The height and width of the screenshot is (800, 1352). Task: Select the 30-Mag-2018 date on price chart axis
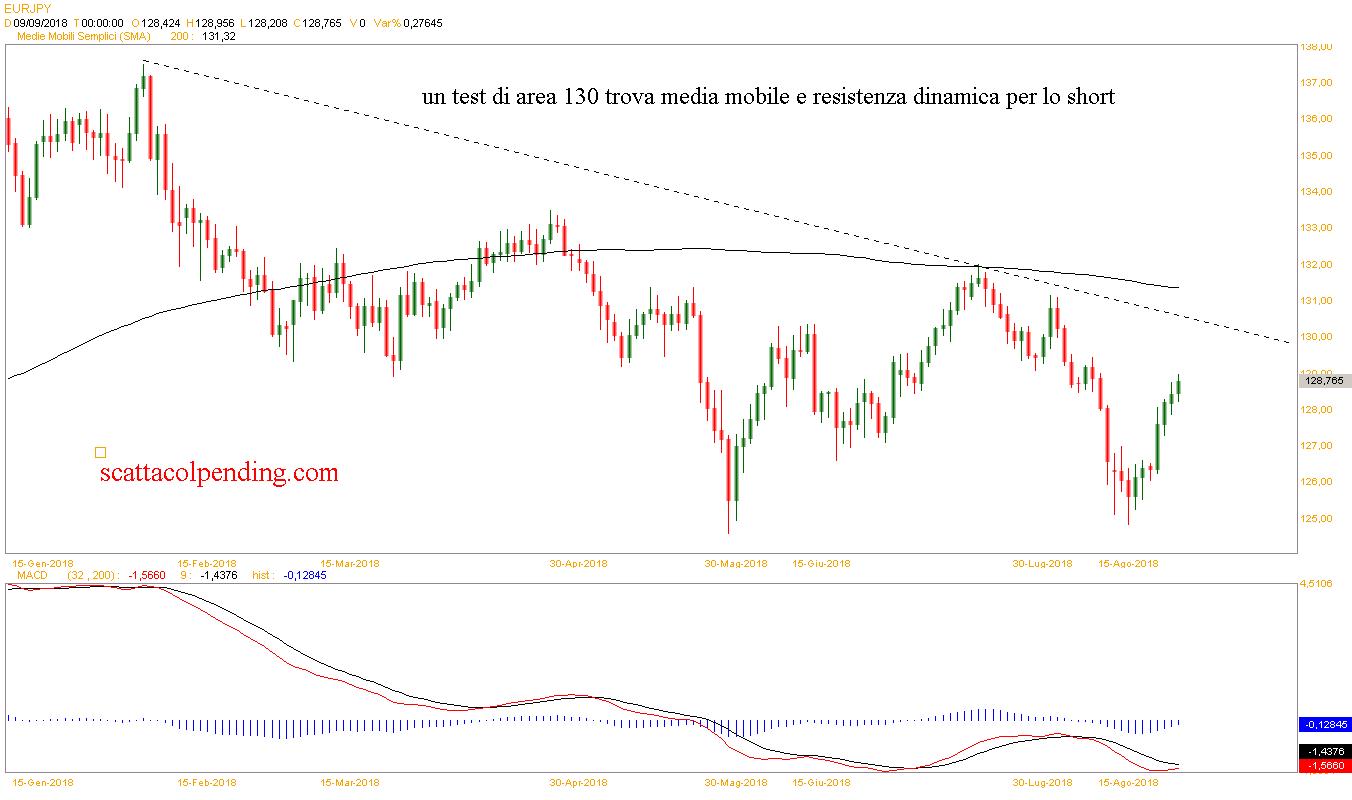point(735,563)
